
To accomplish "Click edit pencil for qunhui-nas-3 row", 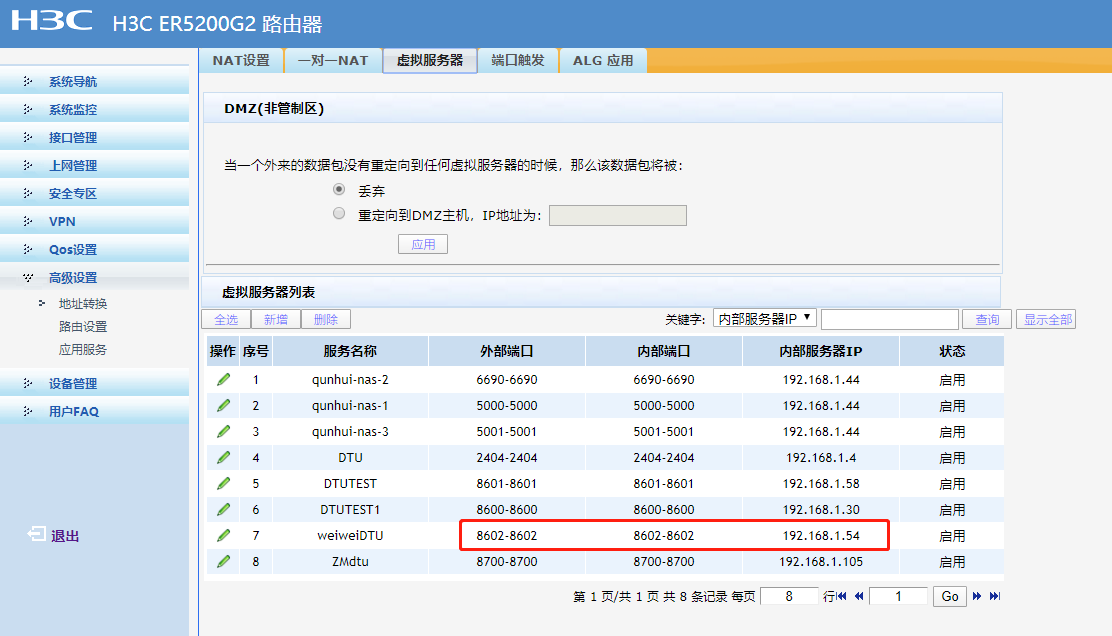I will click(223, 431).
